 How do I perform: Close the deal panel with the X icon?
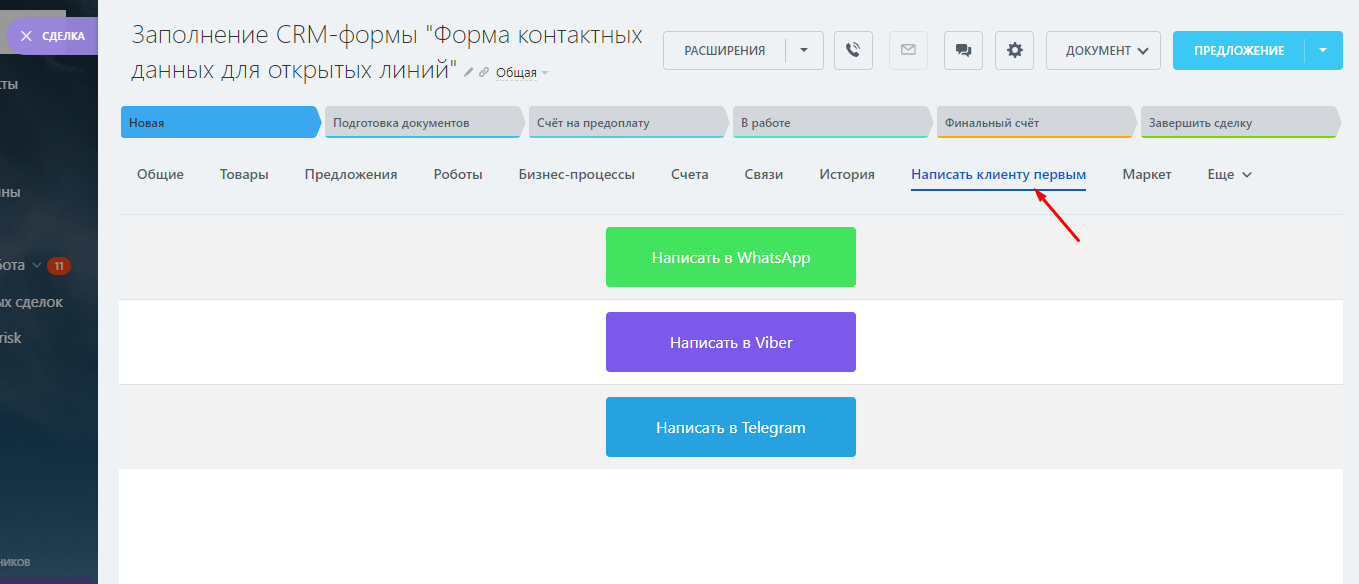[26, 36]
